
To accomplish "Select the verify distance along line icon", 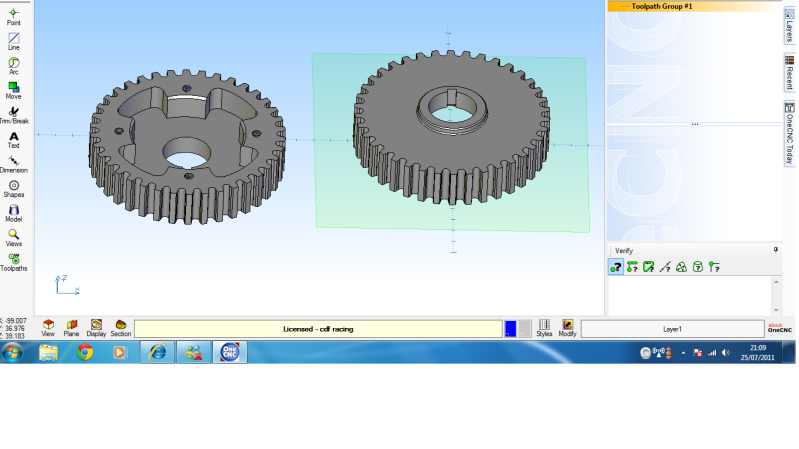I will pos(664,267).
